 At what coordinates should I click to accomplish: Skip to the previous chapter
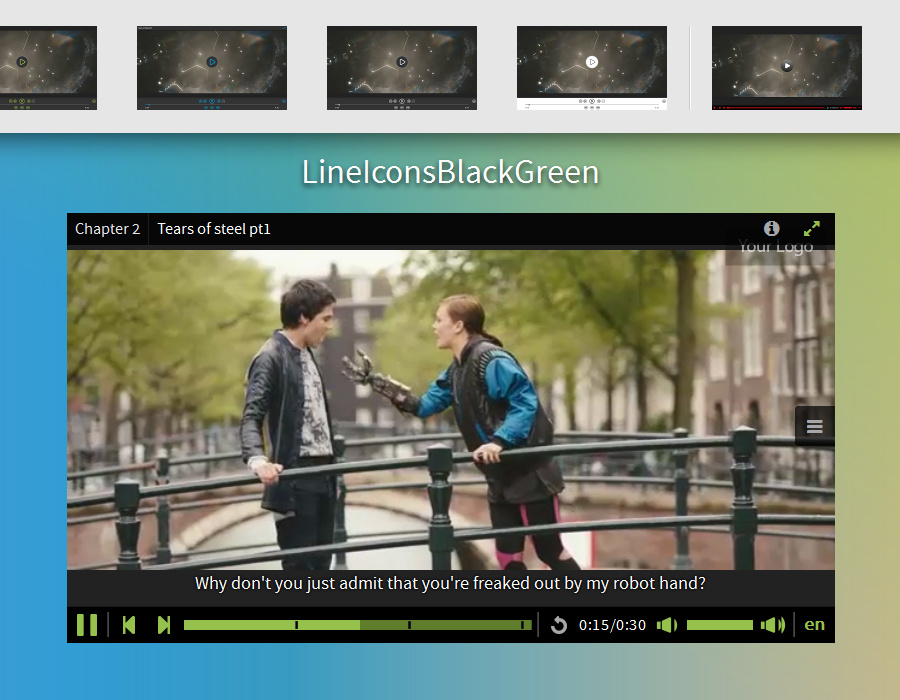(128, 624)
